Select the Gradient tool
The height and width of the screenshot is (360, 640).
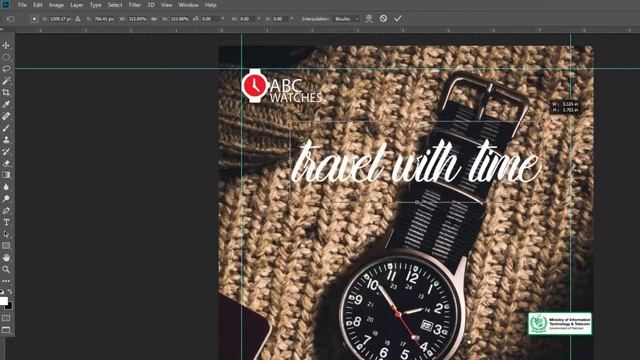[6, 175]
